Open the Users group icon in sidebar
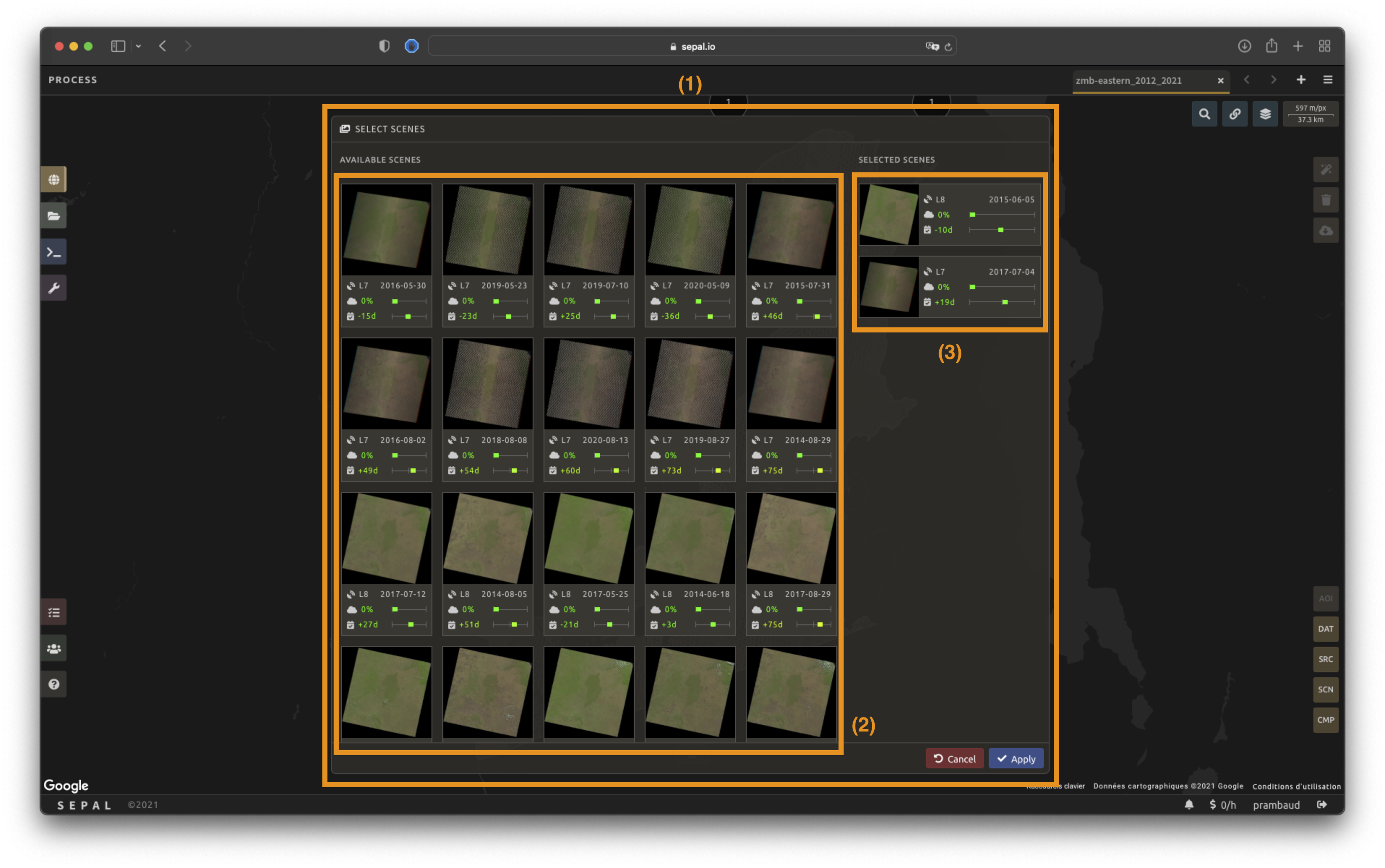 (x=53, y=649)
